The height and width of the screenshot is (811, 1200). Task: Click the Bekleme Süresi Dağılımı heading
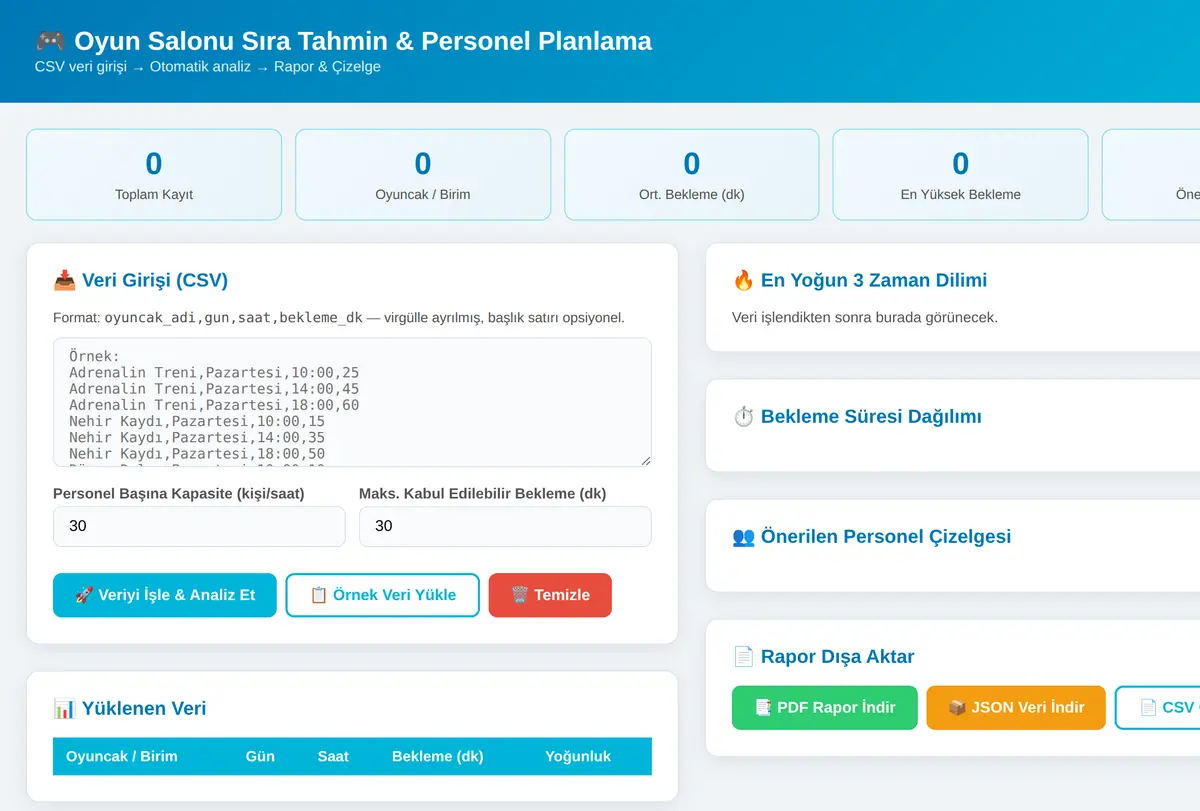871,416
